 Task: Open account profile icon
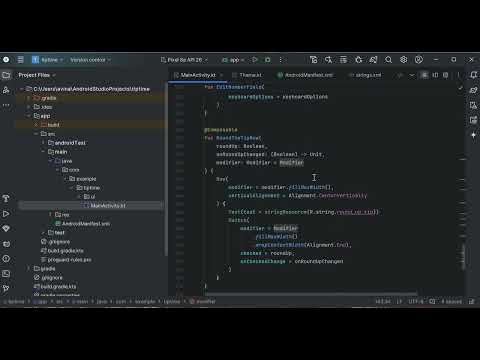pyautogui.click(x=419, y=60)
